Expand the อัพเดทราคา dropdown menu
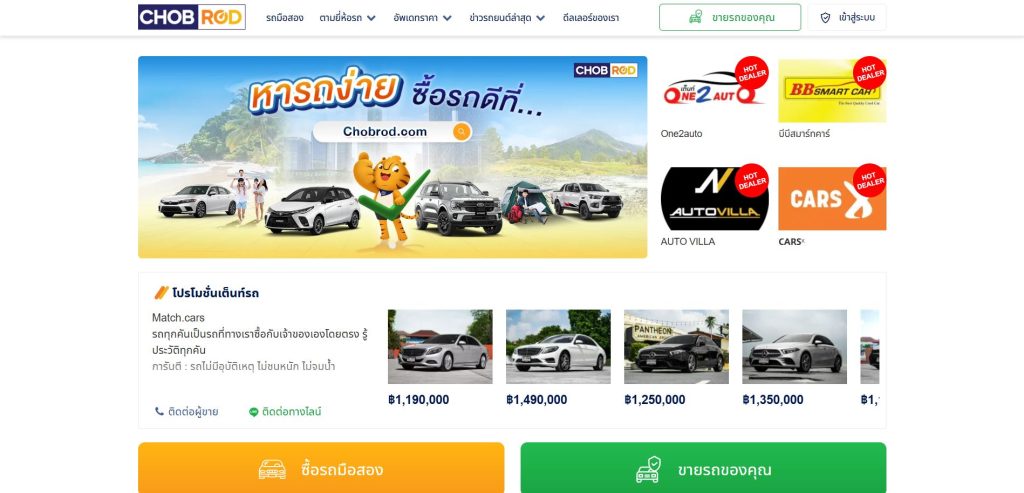Image resolution: width=1024 pixels, height=493 pixels. pos(423,18)
